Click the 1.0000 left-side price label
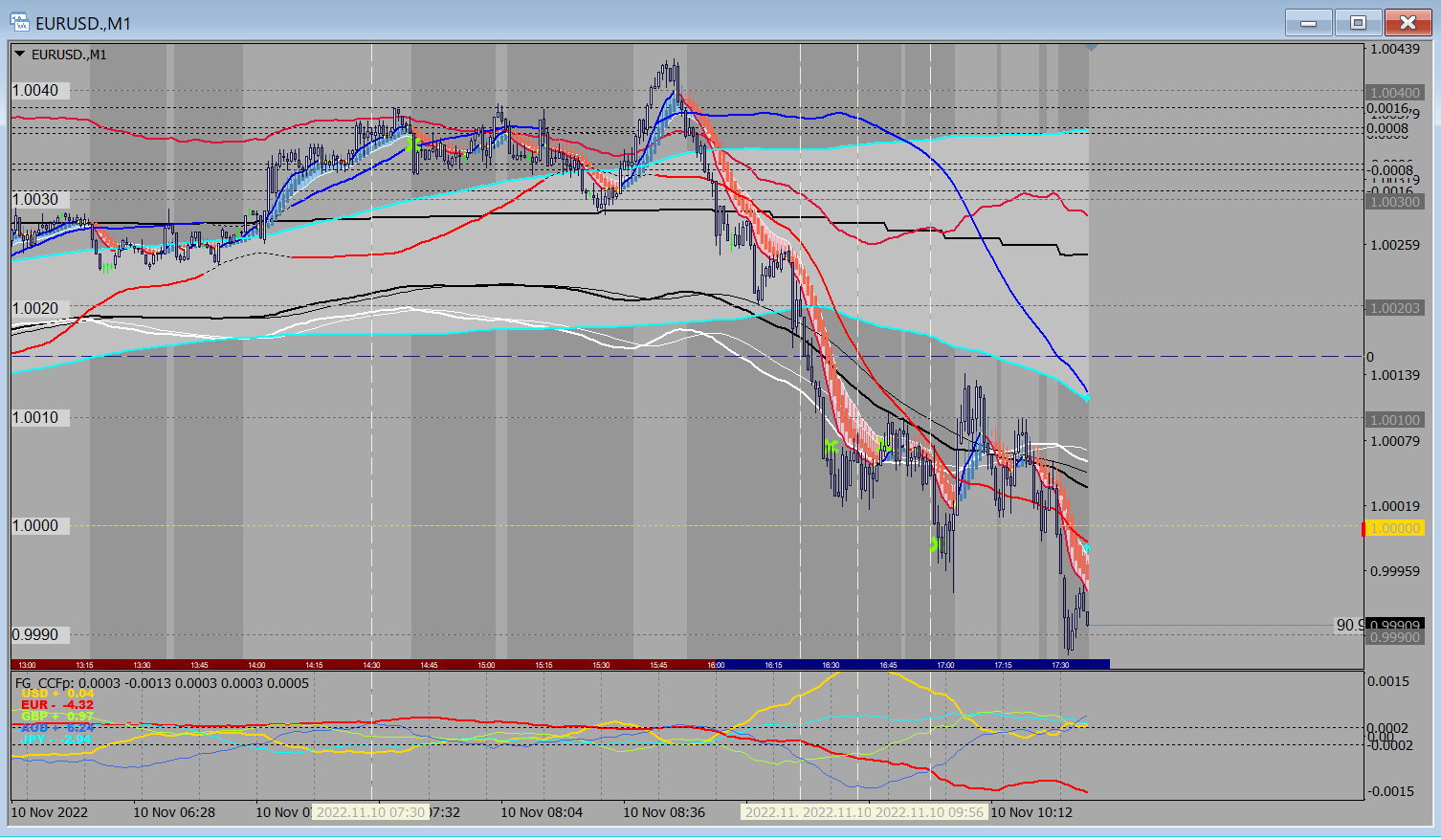This screenshot has width=1441, height=840. click(x=35, y=526)
